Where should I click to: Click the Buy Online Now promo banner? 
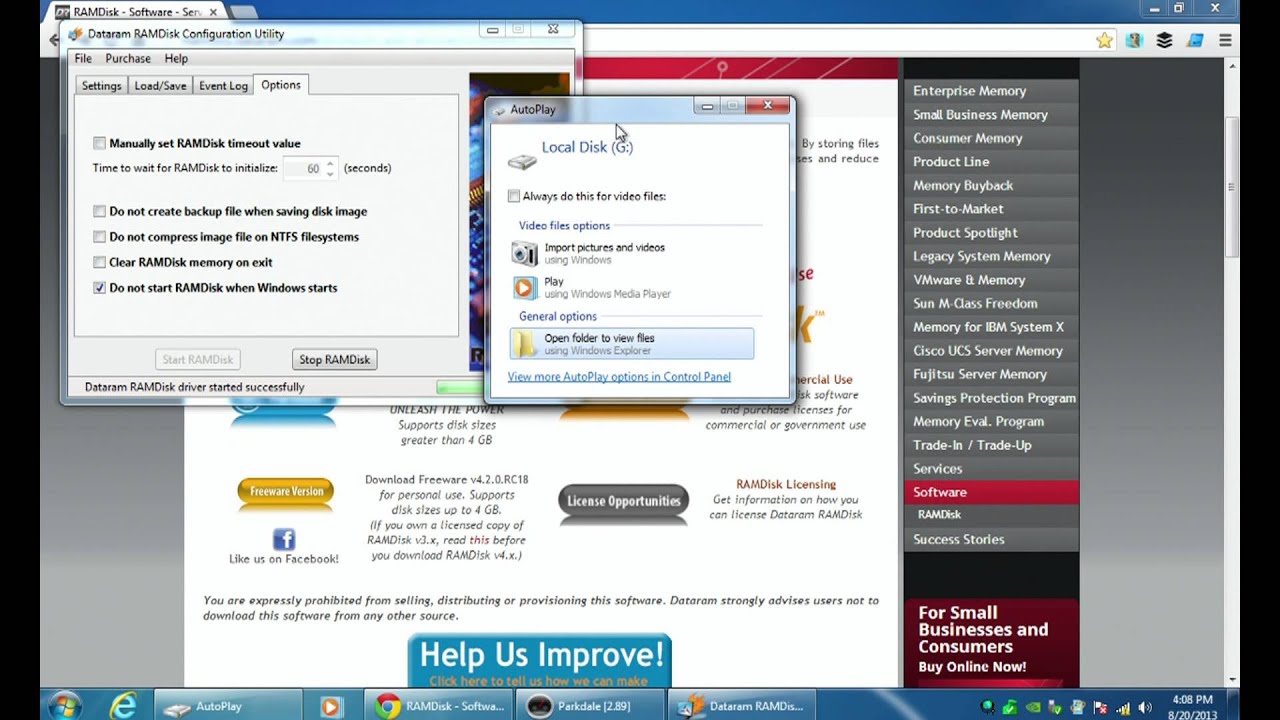pos(991,643)
